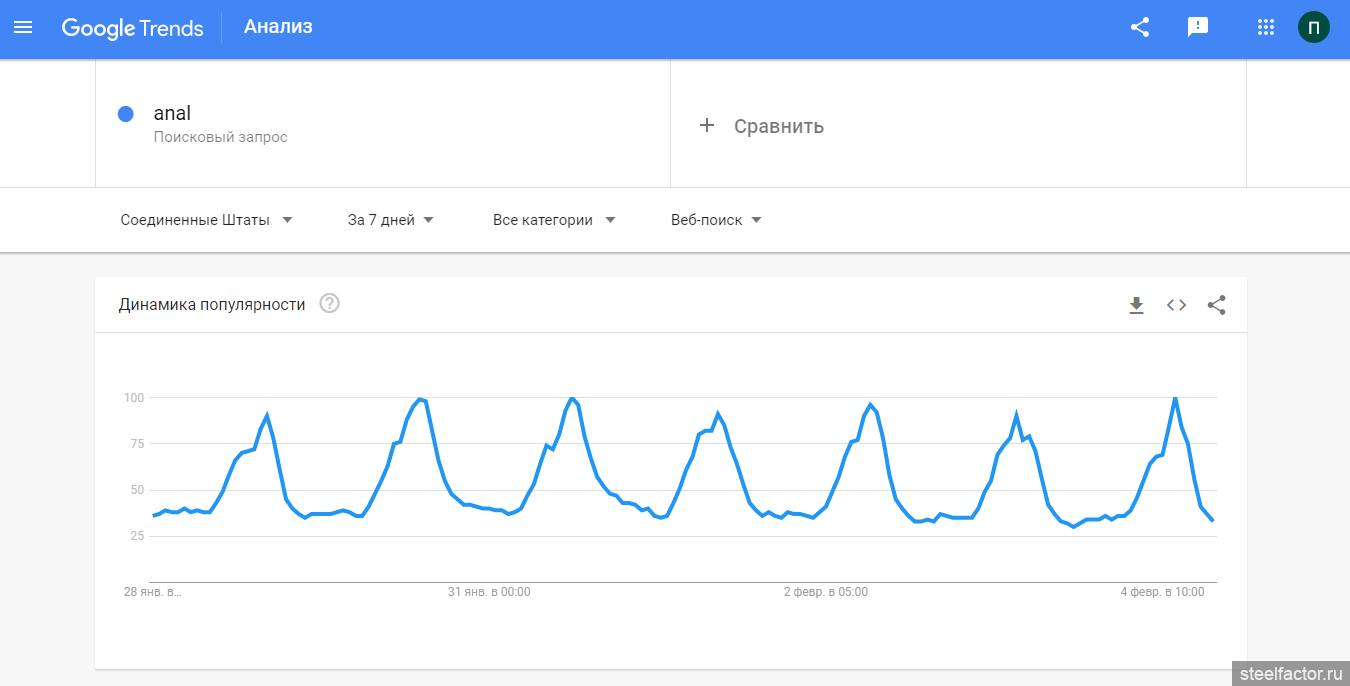
Task: Click the share icon in the header
Action: pos(1139,28)
